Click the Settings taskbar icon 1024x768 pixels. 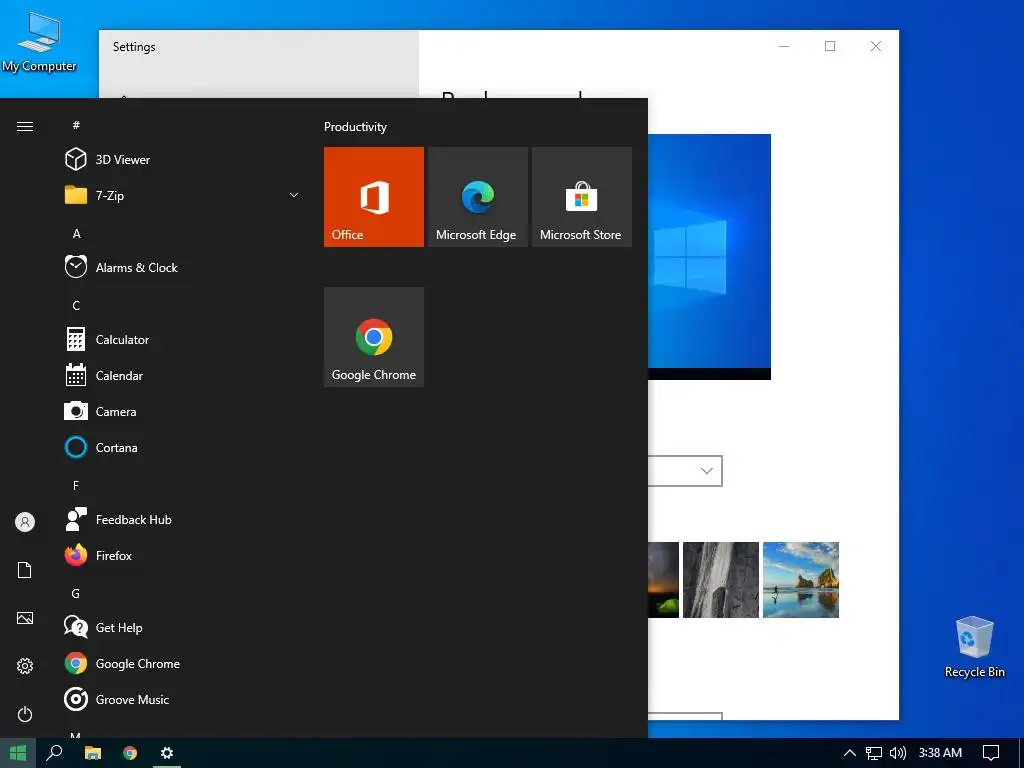tap(167, 753)
